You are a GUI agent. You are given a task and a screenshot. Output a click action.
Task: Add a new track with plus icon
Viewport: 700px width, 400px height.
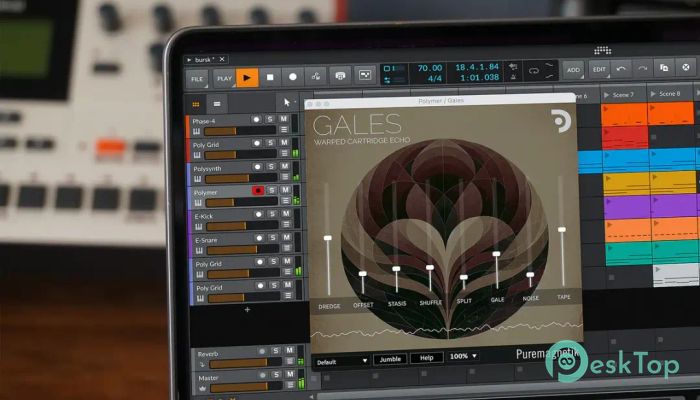coord(247,309)
